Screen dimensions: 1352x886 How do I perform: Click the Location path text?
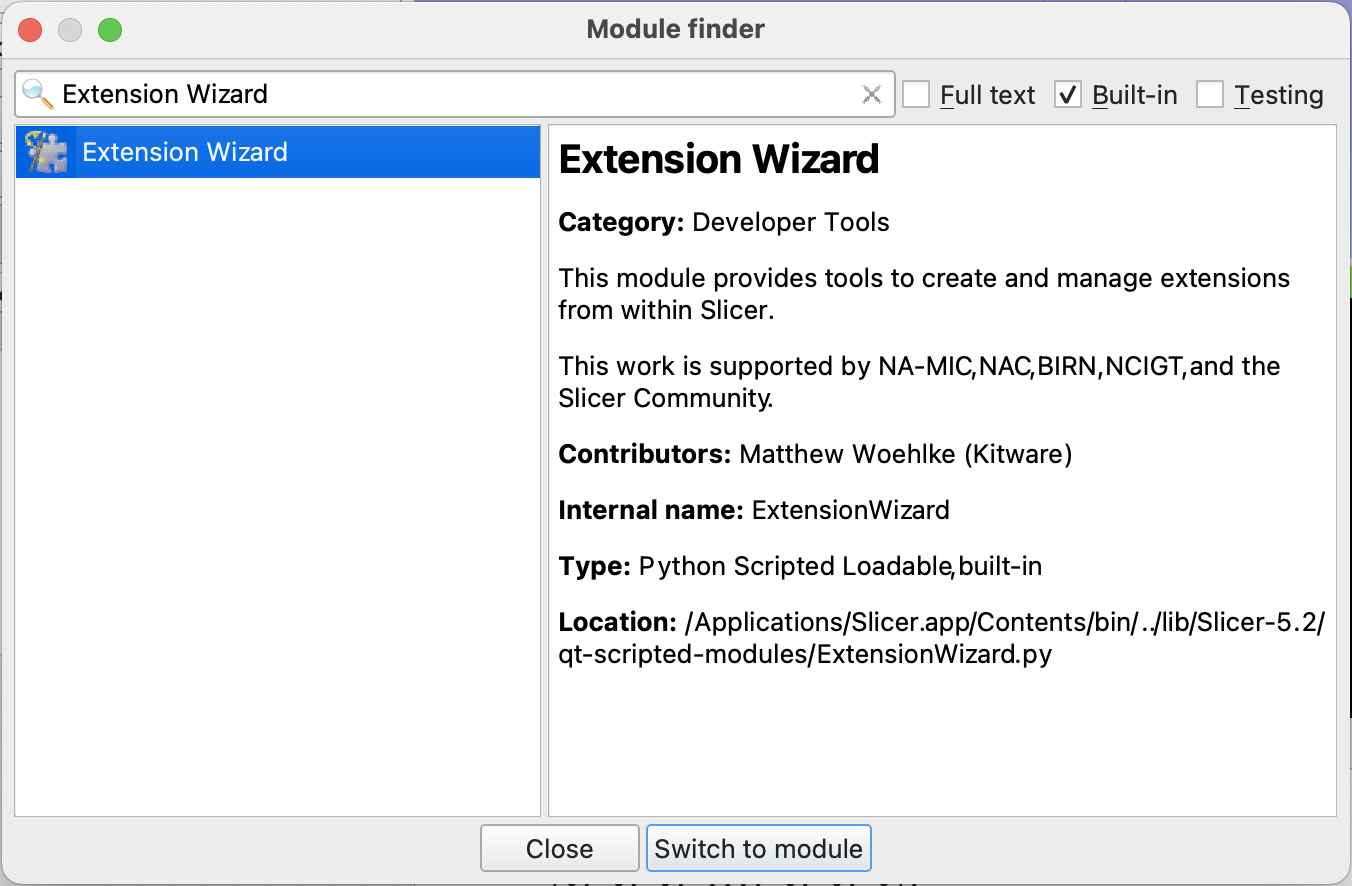(941, 638)
